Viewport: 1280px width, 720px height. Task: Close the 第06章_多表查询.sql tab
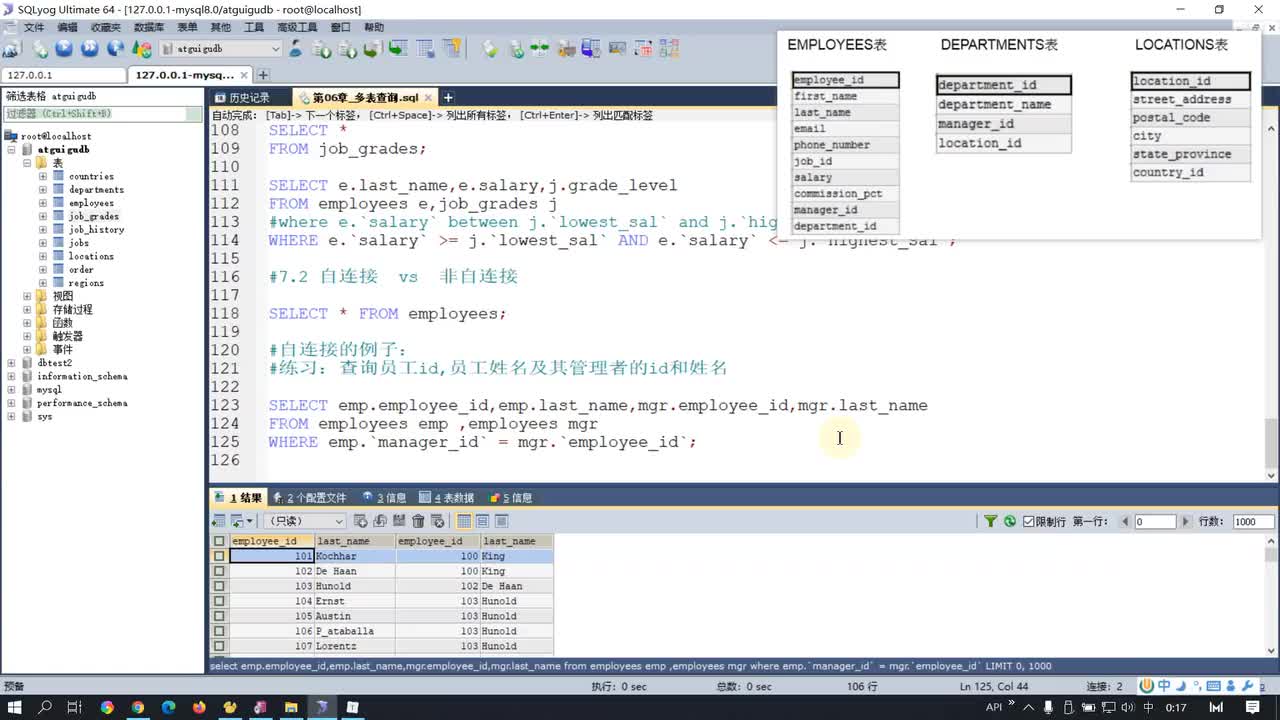click(x=429, y=97)
